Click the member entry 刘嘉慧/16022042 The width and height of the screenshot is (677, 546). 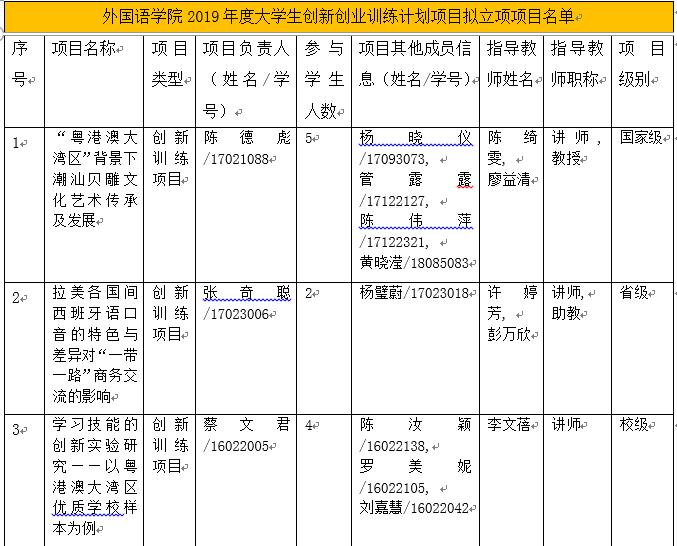click(x=414, y=507)
